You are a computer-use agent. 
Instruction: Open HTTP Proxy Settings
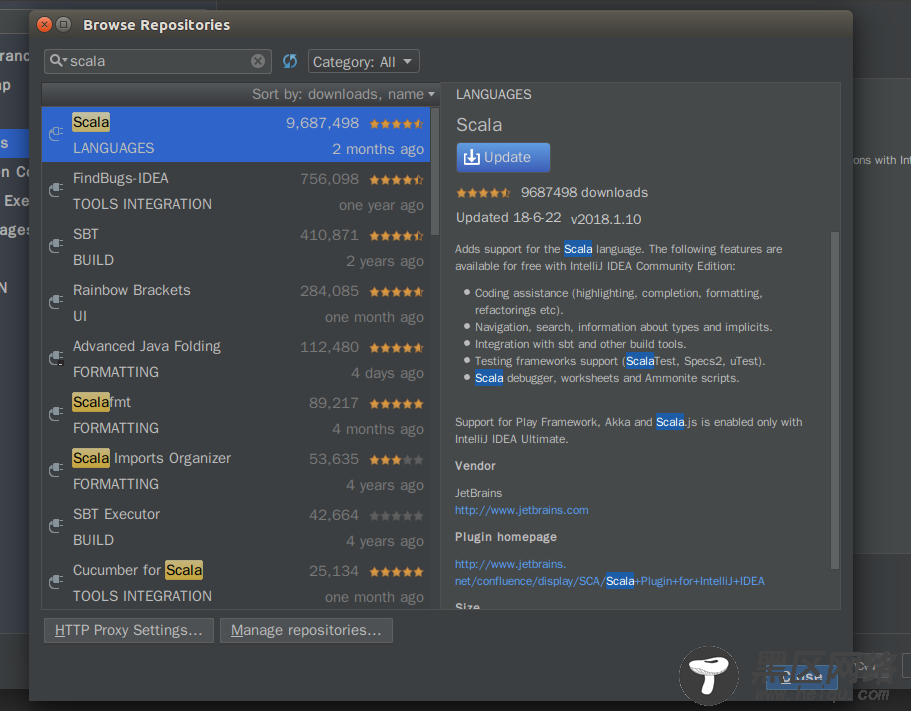[x=129, y=630]
